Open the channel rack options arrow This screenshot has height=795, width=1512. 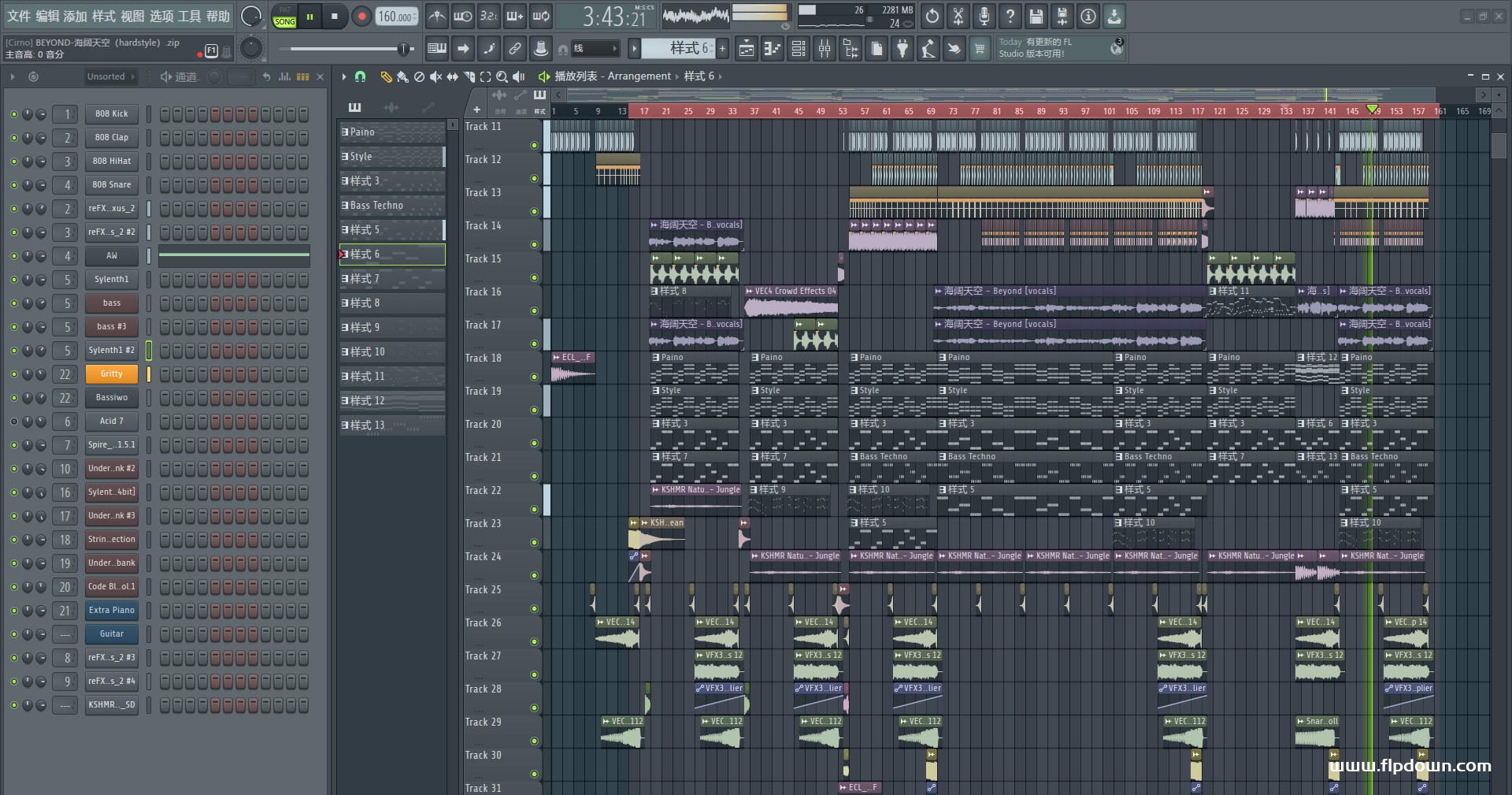click(x=13, y=76)
